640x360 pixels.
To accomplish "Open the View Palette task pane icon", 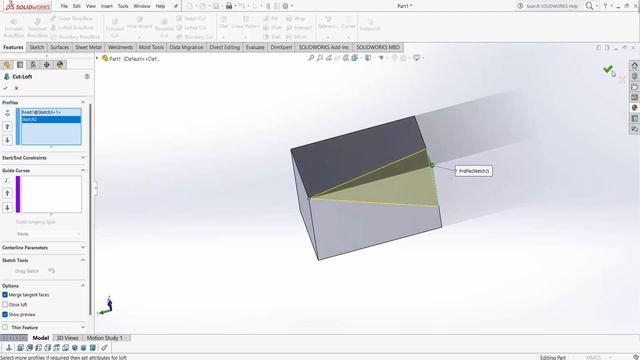I will [634, 97].
